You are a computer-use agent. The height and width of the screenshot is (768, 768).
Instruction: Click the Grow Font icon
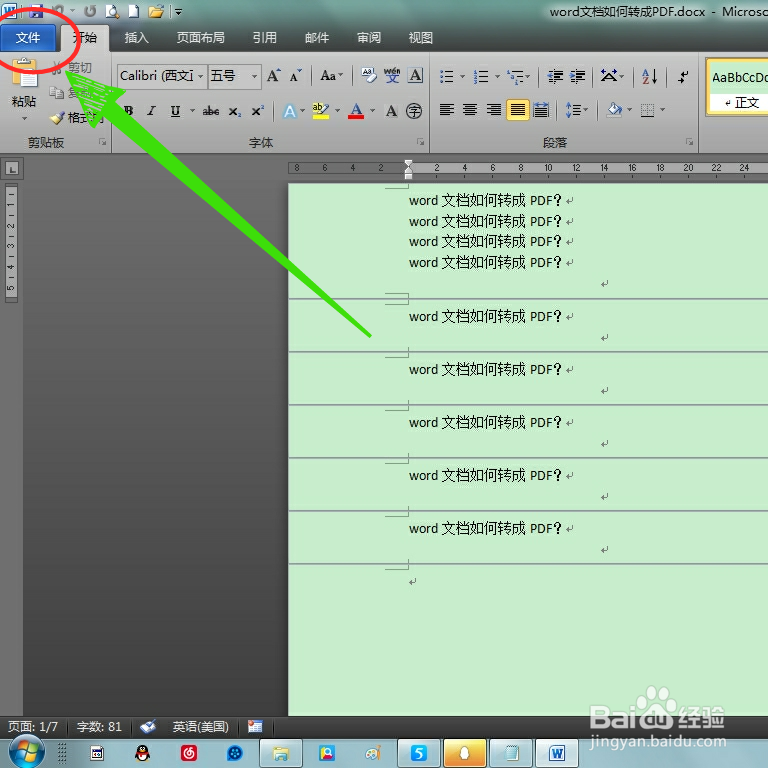coord(273,76)
